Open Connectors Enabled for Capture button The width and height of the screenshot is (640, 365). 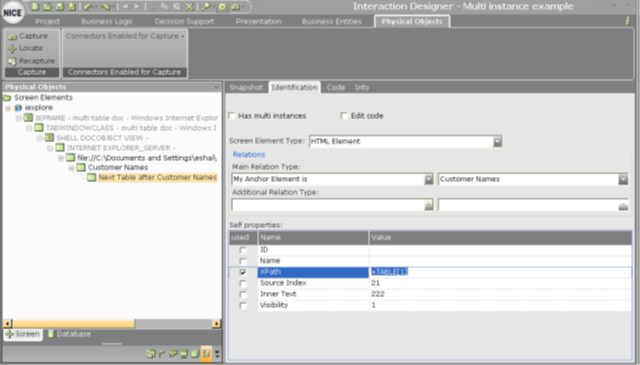125,36
